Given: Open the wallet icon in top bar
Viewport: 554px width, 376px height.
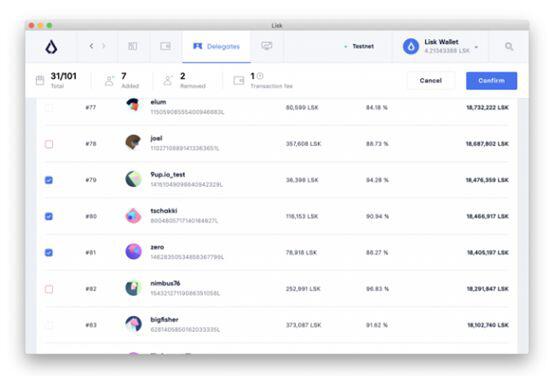Looking at the screenshot, I should (x=165, y=46).
